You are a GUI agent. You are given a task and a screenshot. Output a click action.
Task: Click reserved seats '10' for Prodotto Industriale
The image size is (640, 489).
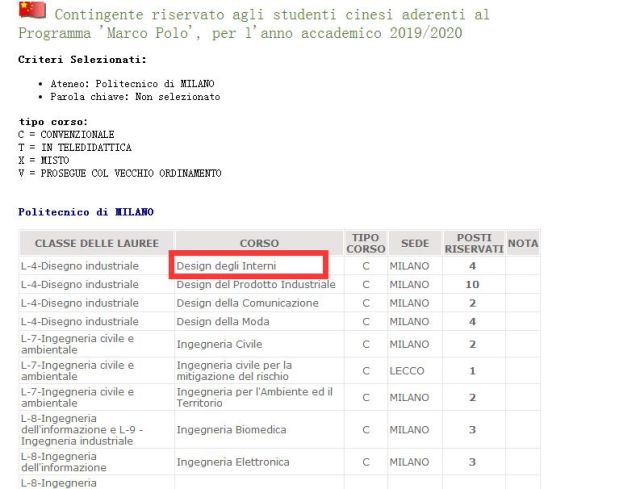pyautogui.click(x=472, y=285)
